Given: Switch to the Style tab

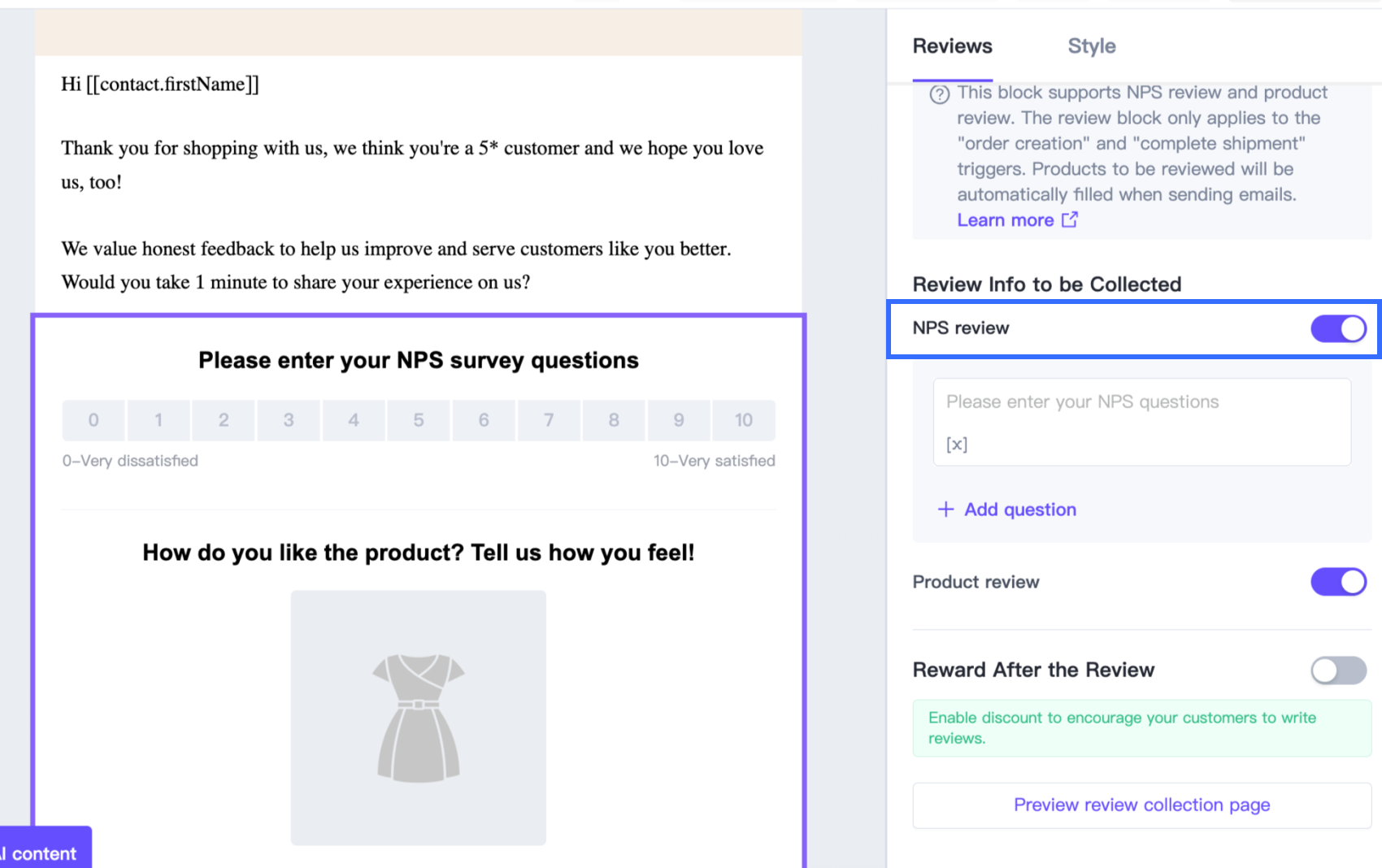Looking at the screenshot, I should click(1091, 46).
